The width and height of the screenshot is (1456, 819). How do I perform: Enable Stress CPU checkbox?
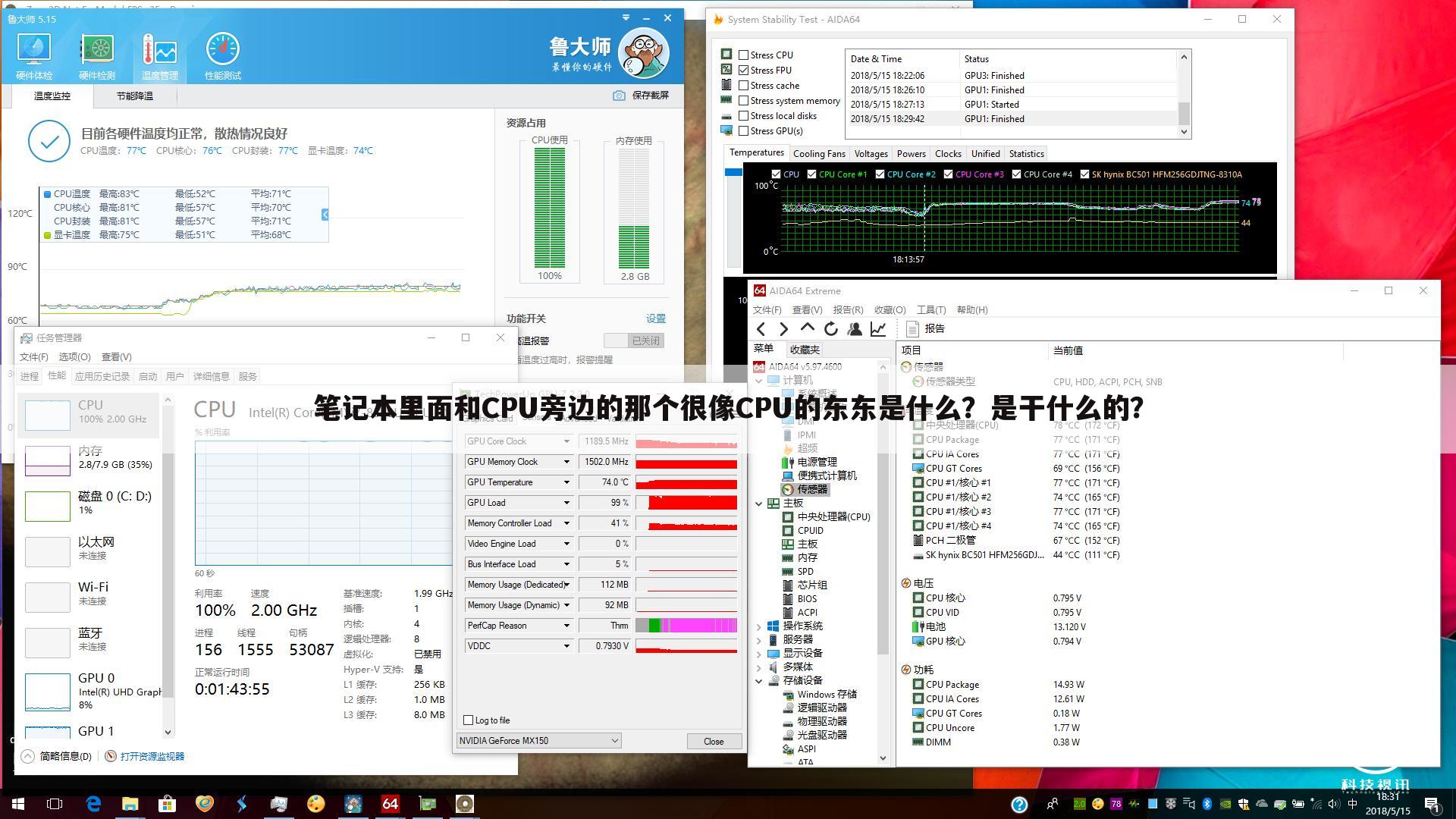point(744,55)
